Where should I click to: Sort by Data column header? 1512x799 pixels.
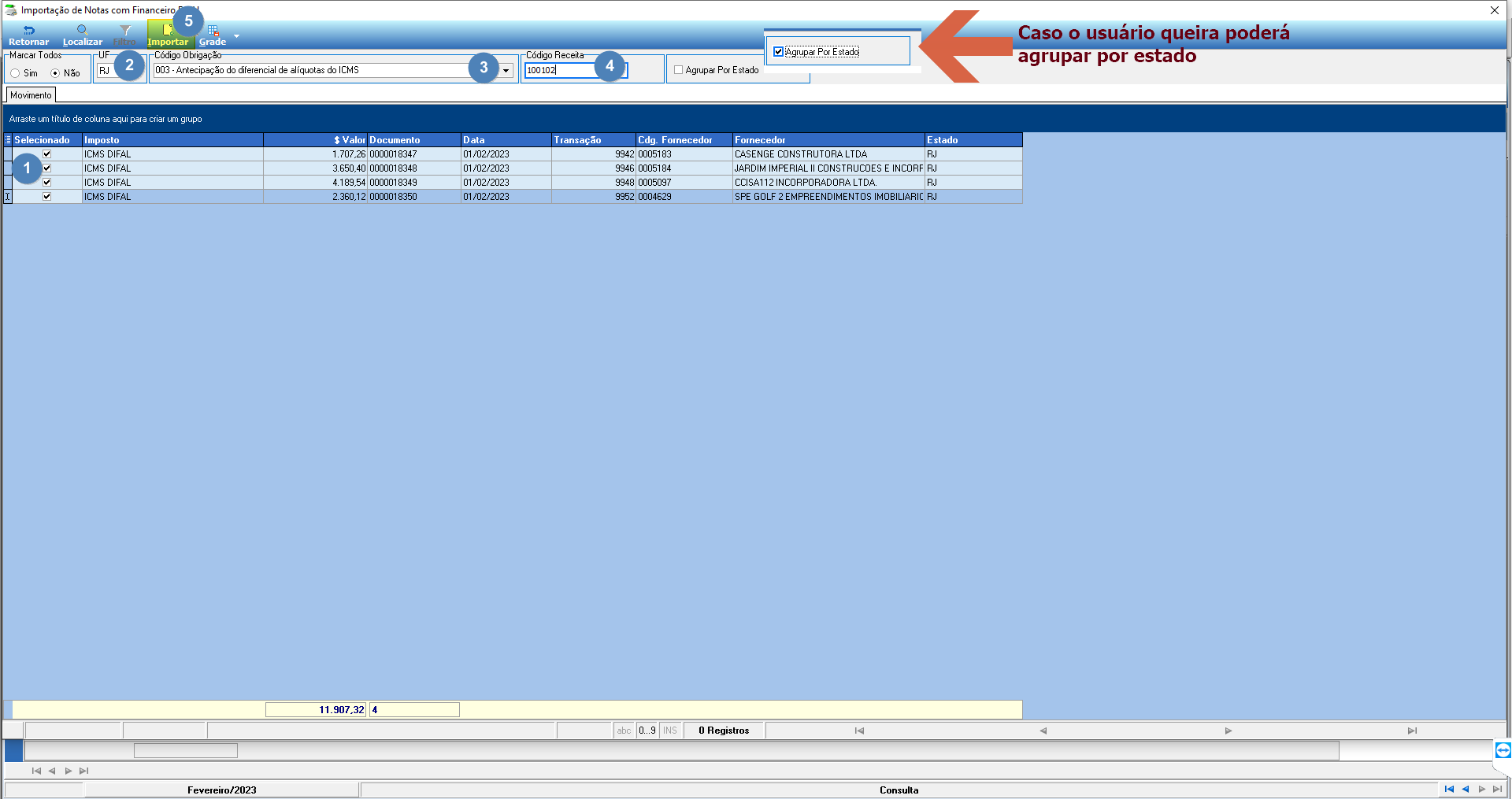click(506, 140)
